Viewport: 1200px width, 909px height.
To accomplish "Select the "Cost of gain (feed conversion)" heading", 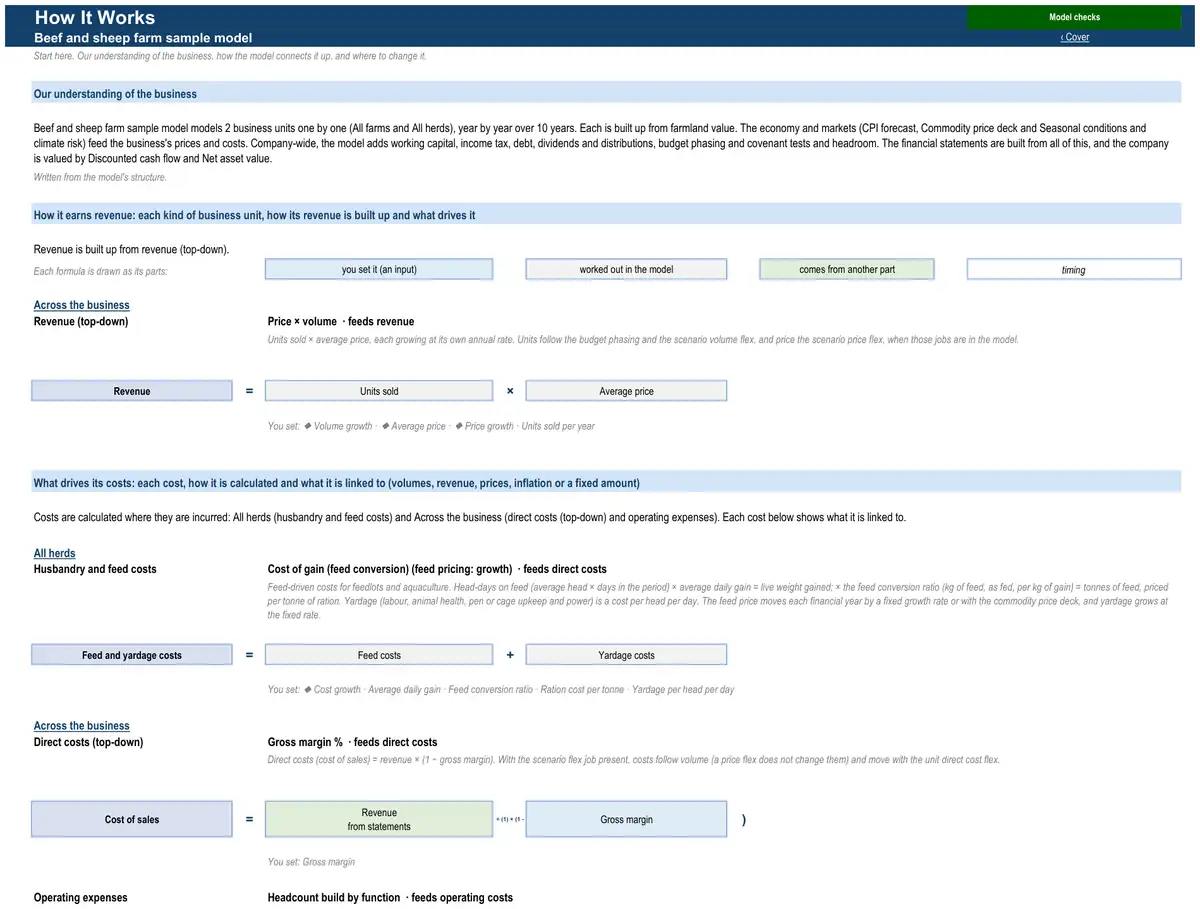I will pyautogui.click(x=437, y=569).
